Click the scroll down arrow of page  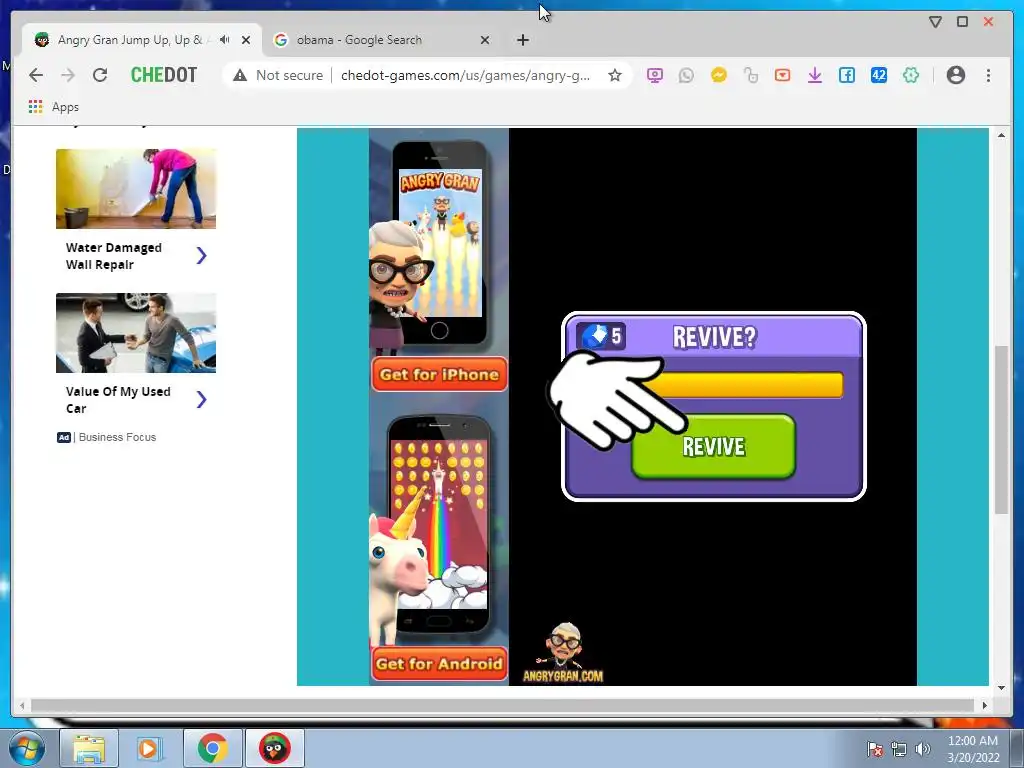(1001, 688)
